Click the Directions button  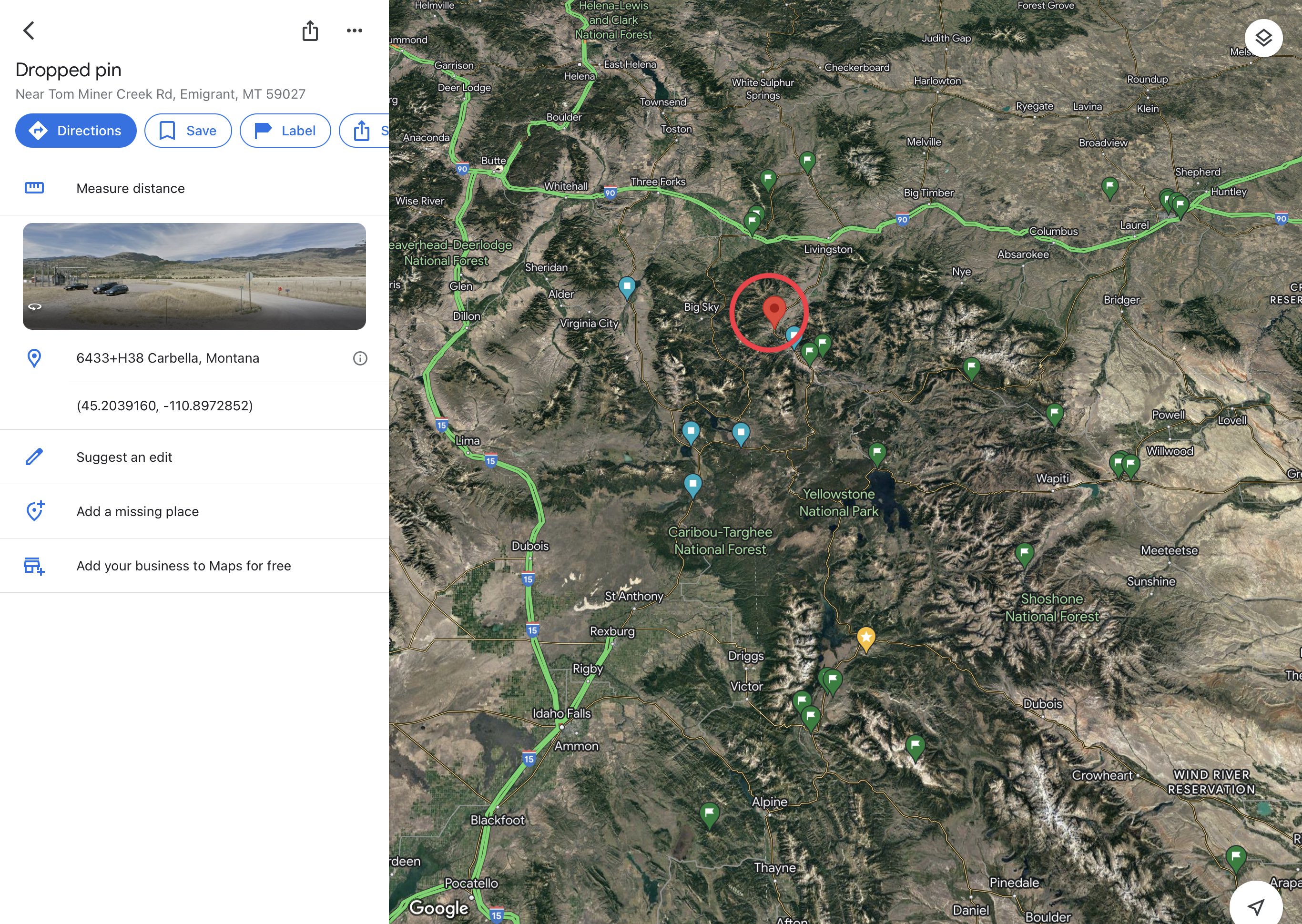pyautogui.click(x=76, y=131)
